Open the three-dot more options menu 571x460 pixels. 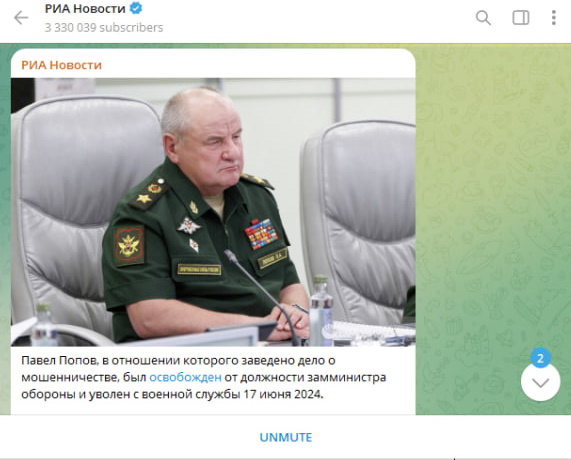(554, 17)
